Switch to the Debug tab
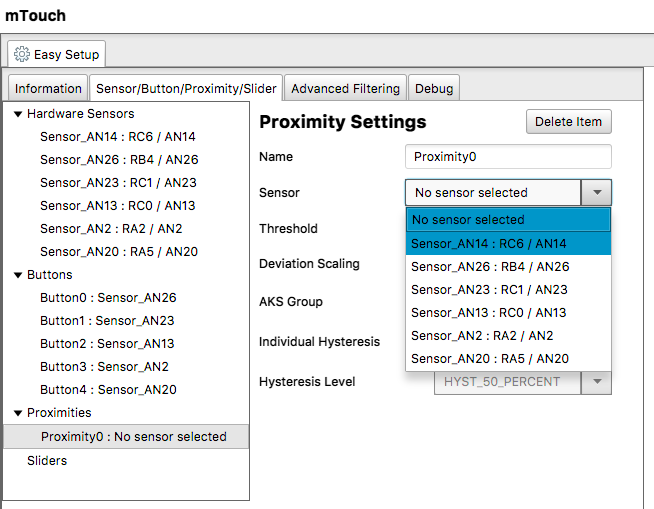Screen dimensions: 654x509 click(434, 88)
